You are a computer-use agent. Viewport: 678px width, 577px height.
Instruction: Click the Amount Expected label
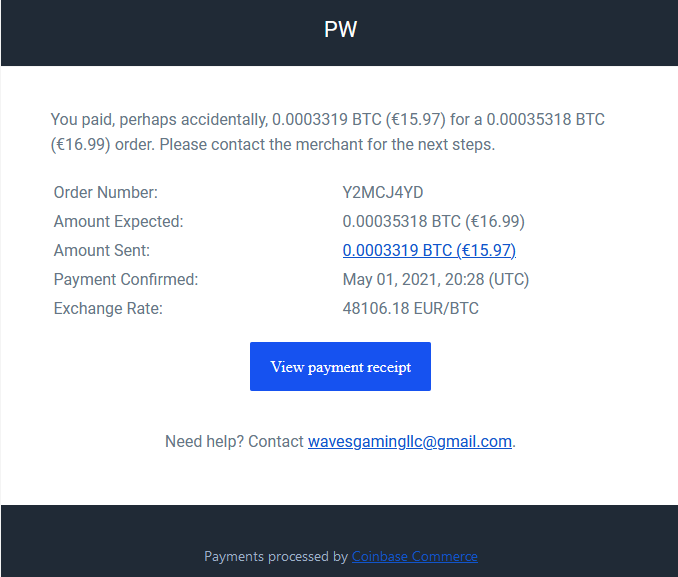tap(118, 221)
